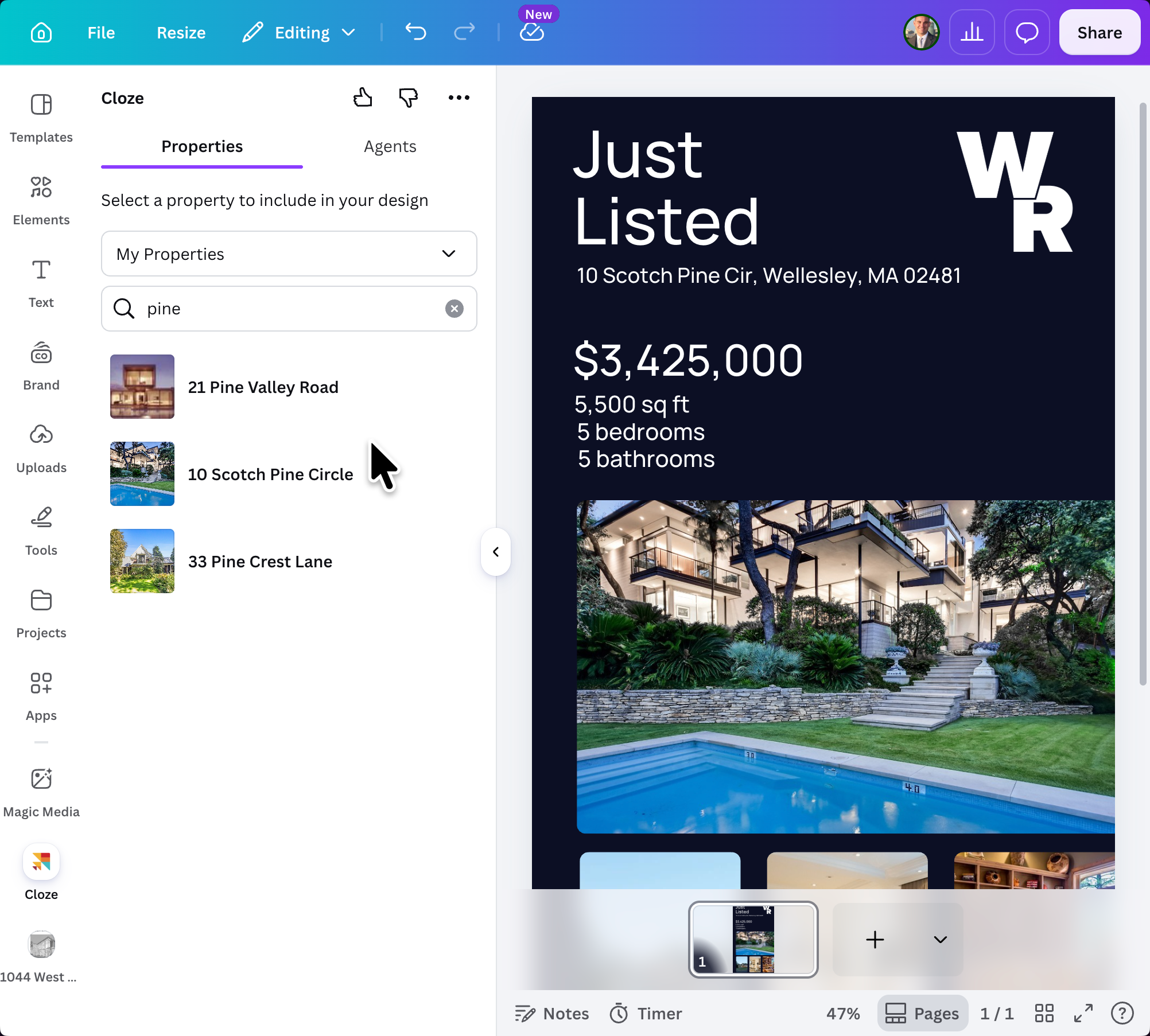
Task: Select the address text 10 Scotch Pine Cir
Action: coord(768,276)
